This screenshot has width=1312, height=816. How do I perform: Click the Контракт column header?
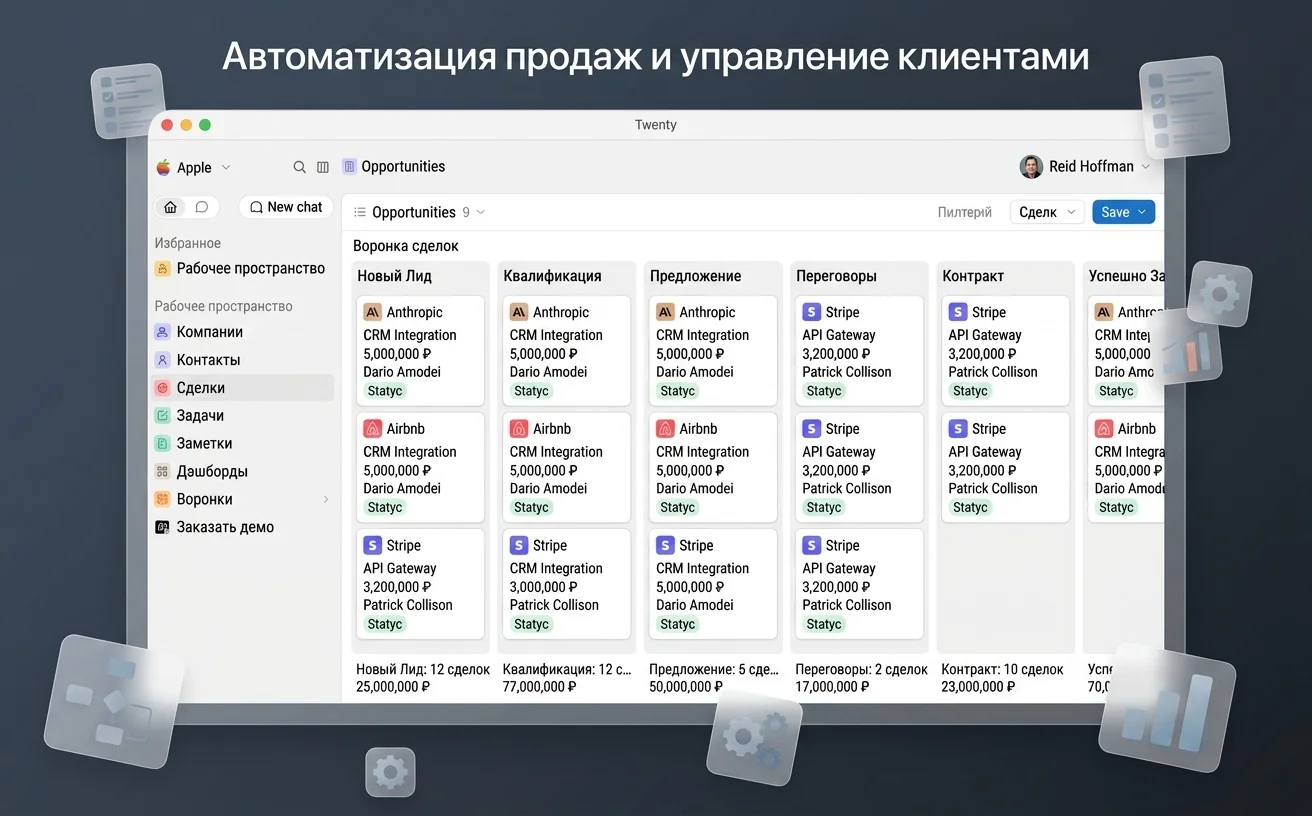pyautogui.click(x=973, y=276)
